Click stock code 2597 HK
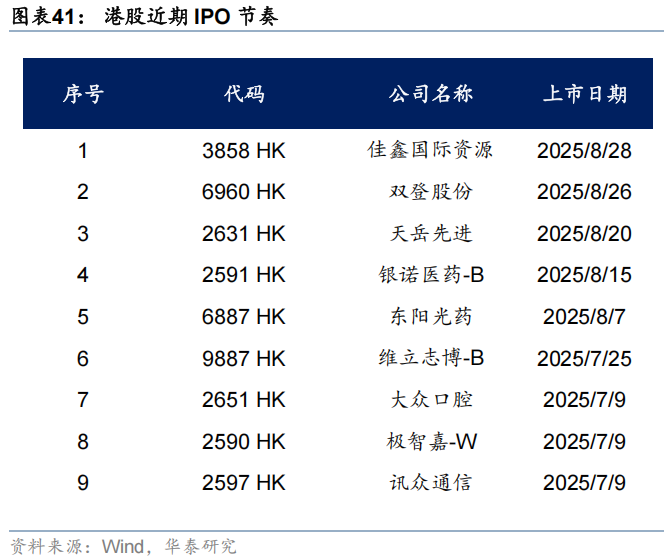The height and width of the screenshot is (558, 664). 244,483
